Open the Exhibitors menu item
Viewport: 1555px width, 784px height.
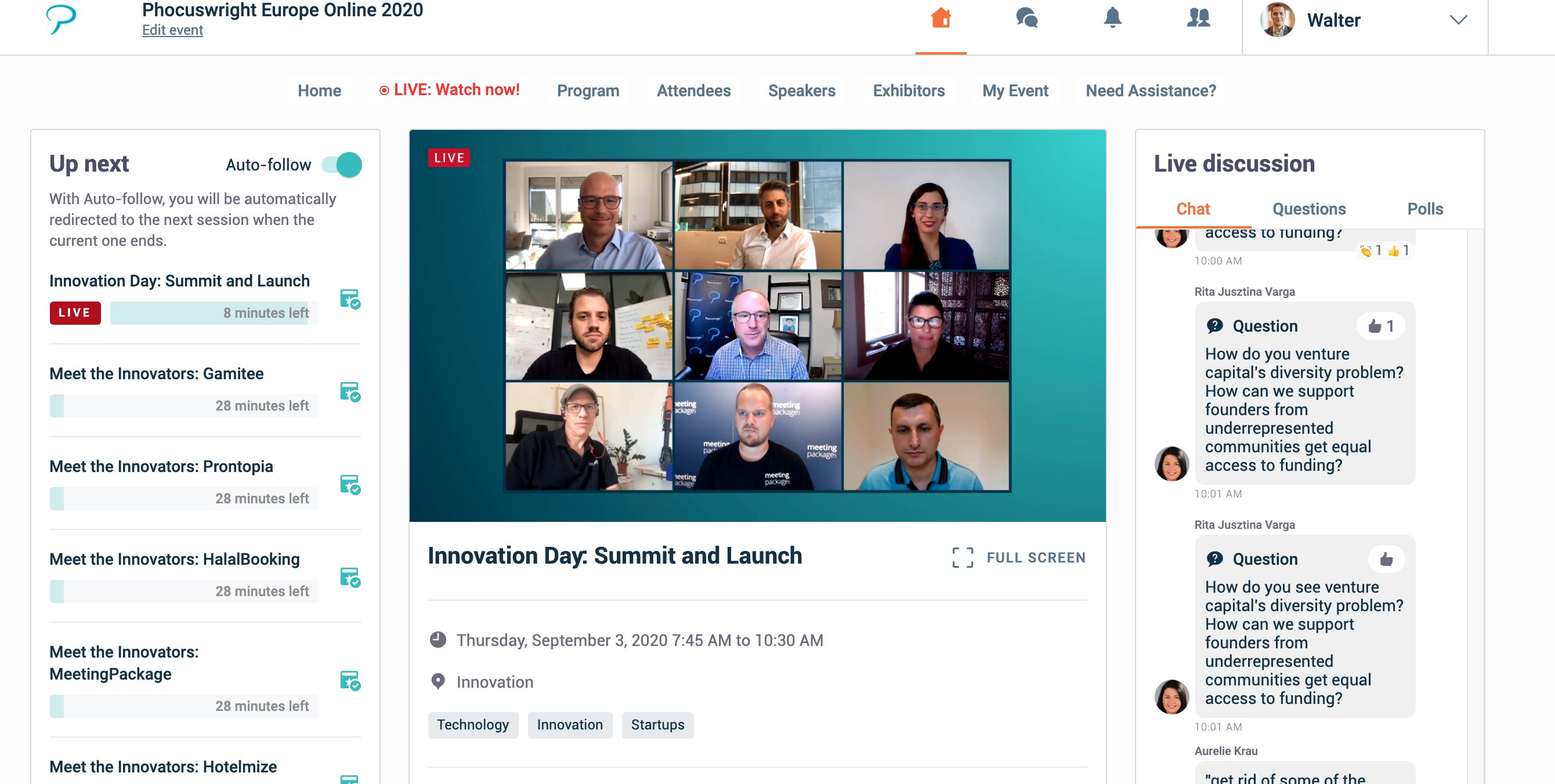(909, 90)
